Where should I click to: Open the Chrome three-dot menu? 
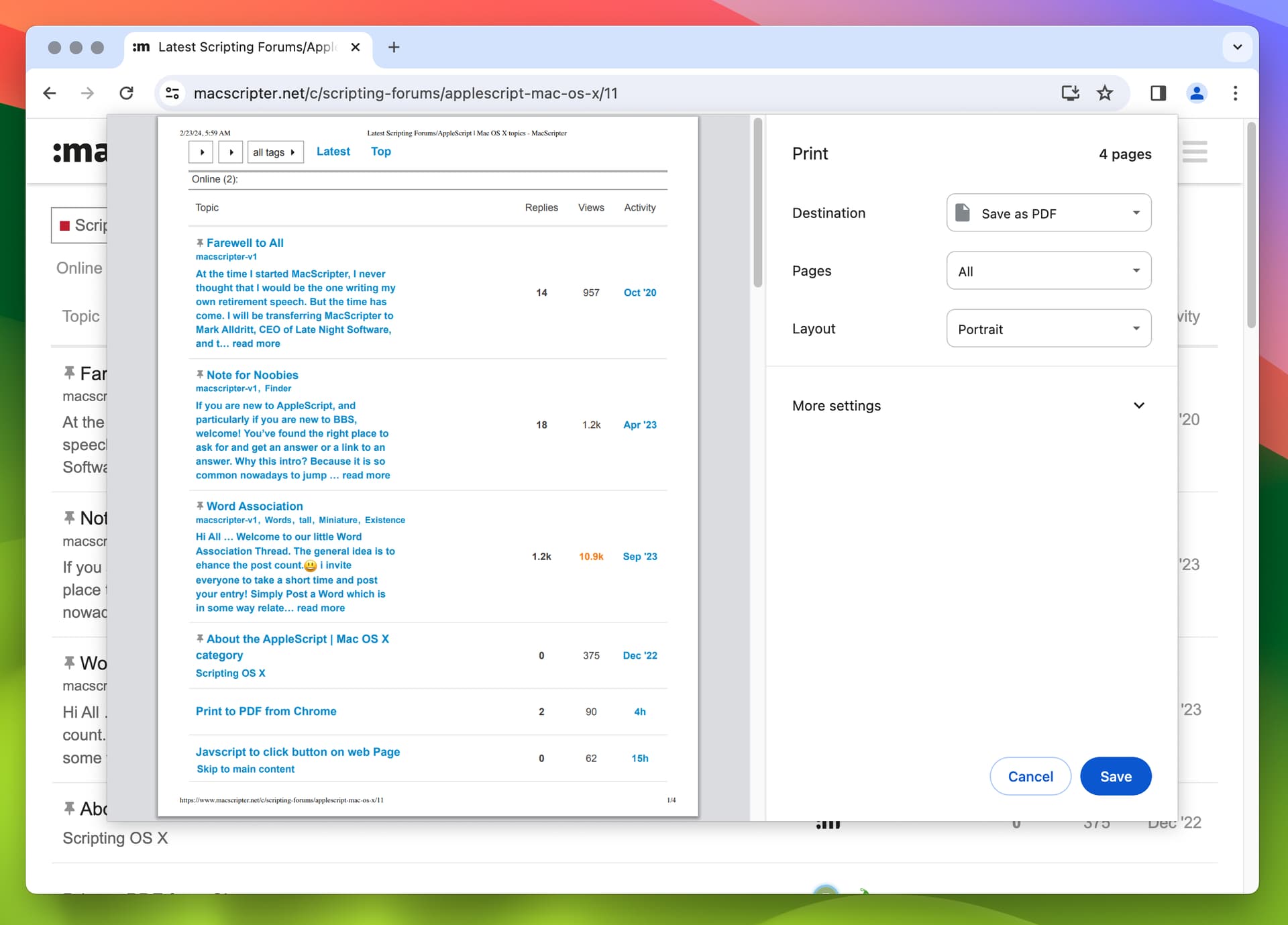[1235, 93]
